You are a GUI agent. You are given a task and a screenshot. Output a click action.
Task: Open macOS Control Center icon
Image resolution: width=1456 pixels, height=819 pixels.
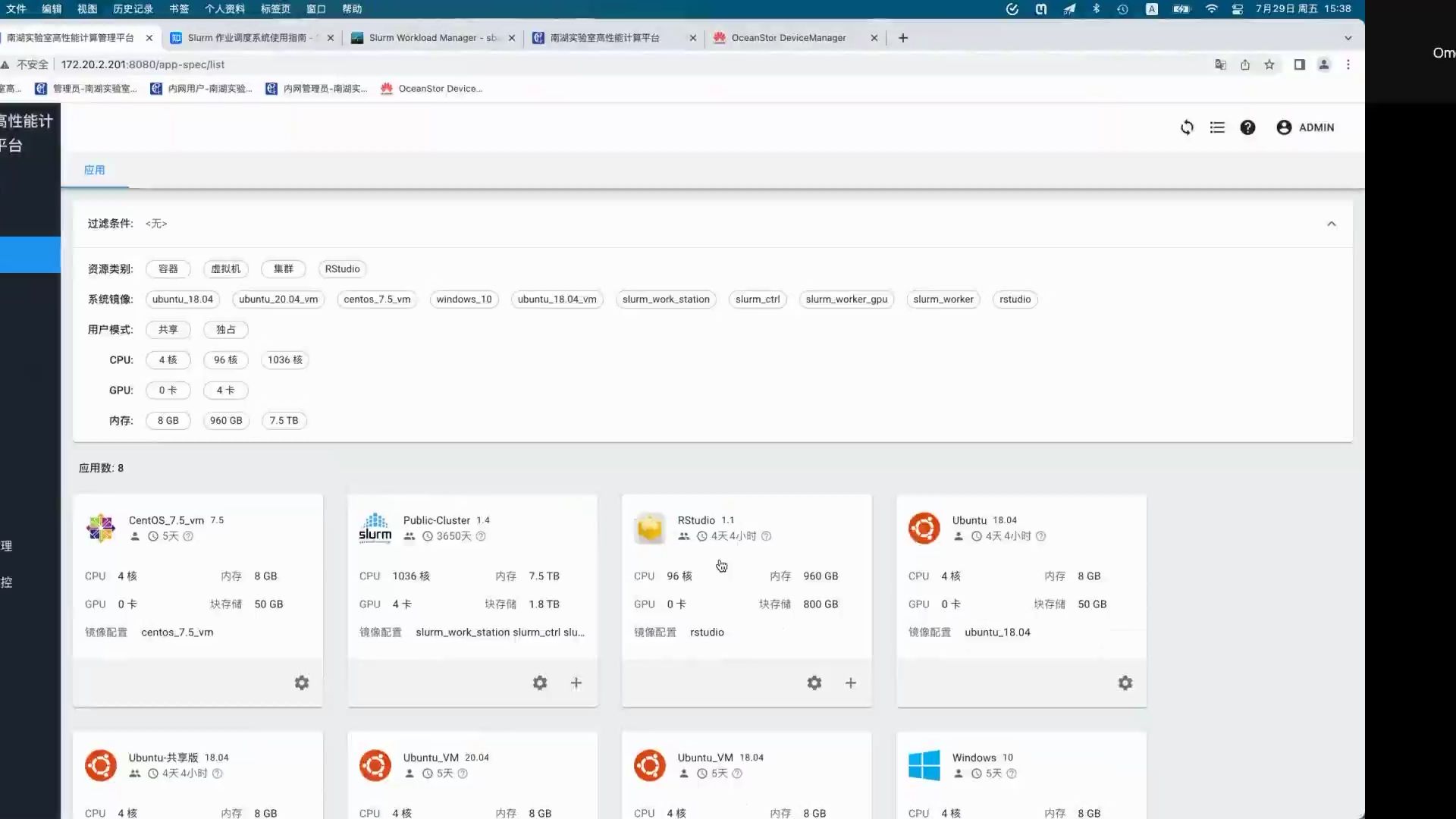pos(1237,9)
